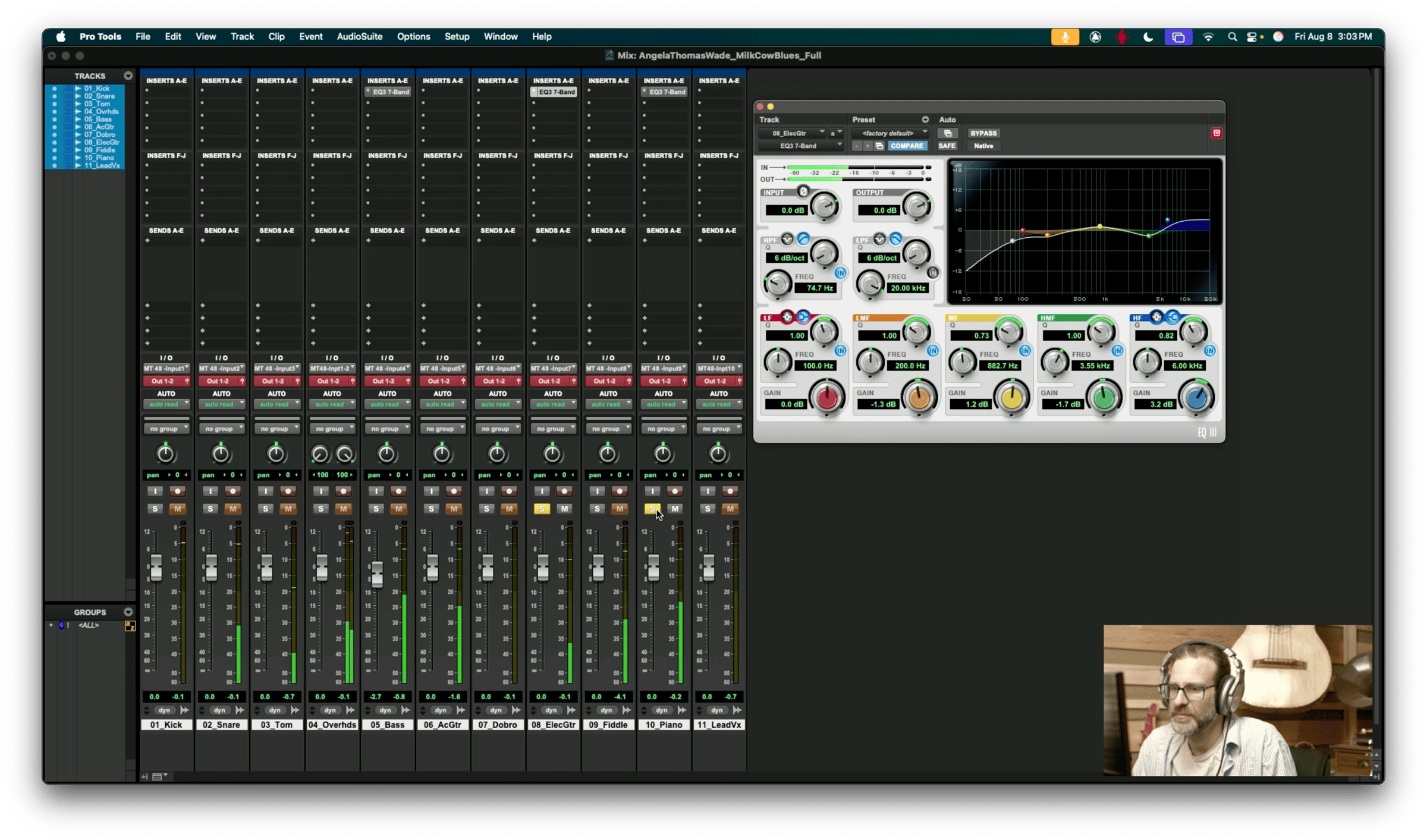
Task: Open dyn automation indicator on 01_Kick
Action: (164, 710)
